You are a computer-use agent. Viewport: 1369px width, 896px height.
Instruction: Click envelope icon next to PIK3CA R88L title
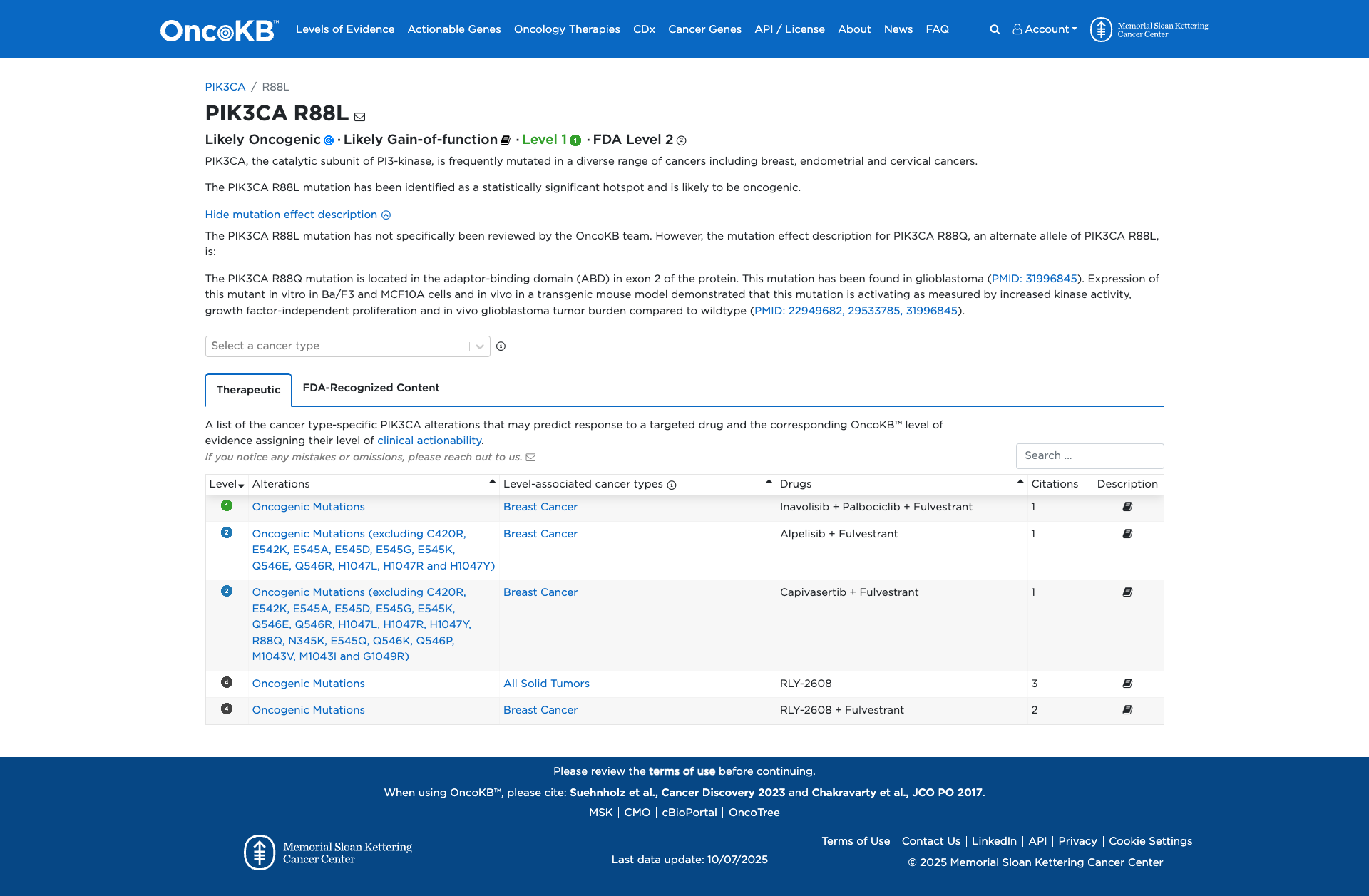point(360,117)
